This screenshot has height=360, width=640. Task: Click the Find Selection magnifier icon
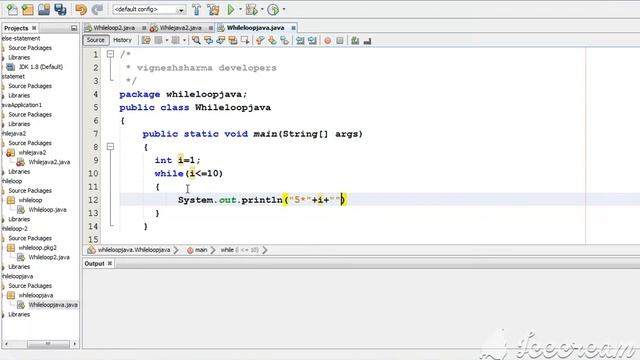[x=196, y=40]
